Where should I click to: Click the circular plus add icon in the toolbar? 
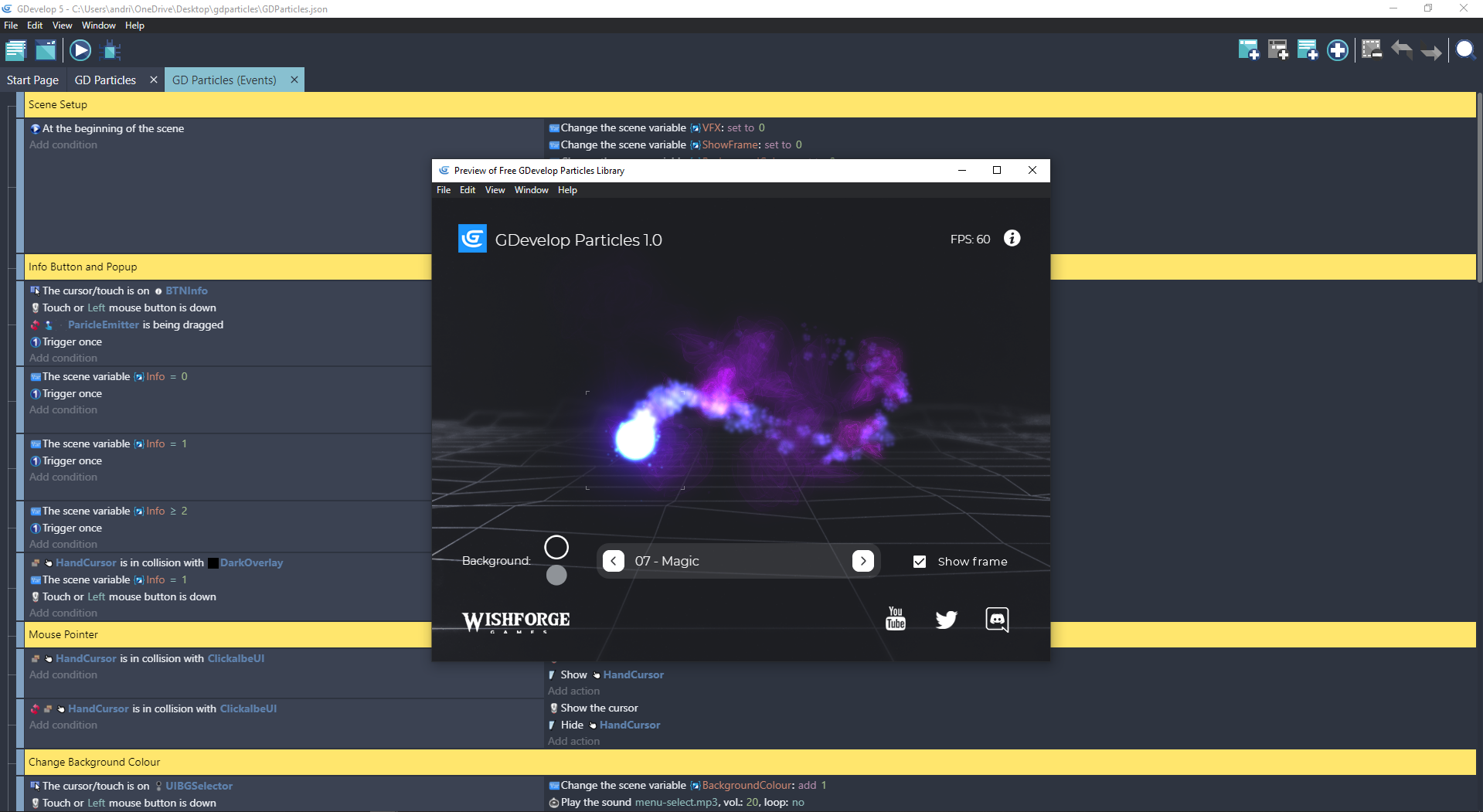(x=1337, y=51)
